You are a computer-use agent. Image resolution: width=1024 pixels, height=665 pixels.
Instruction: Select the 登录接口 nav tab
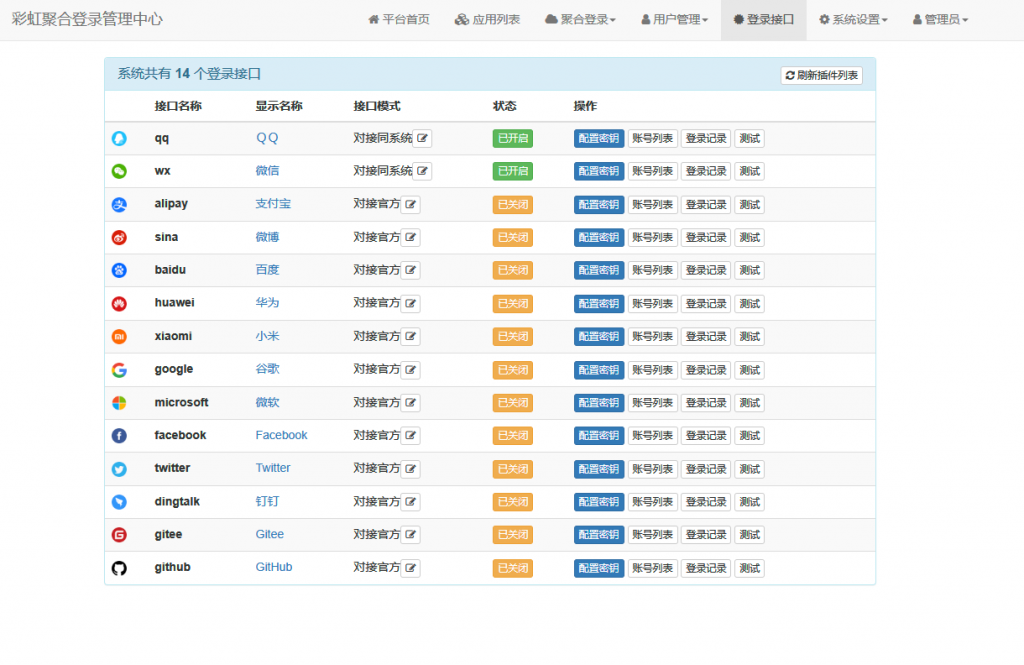764,20
